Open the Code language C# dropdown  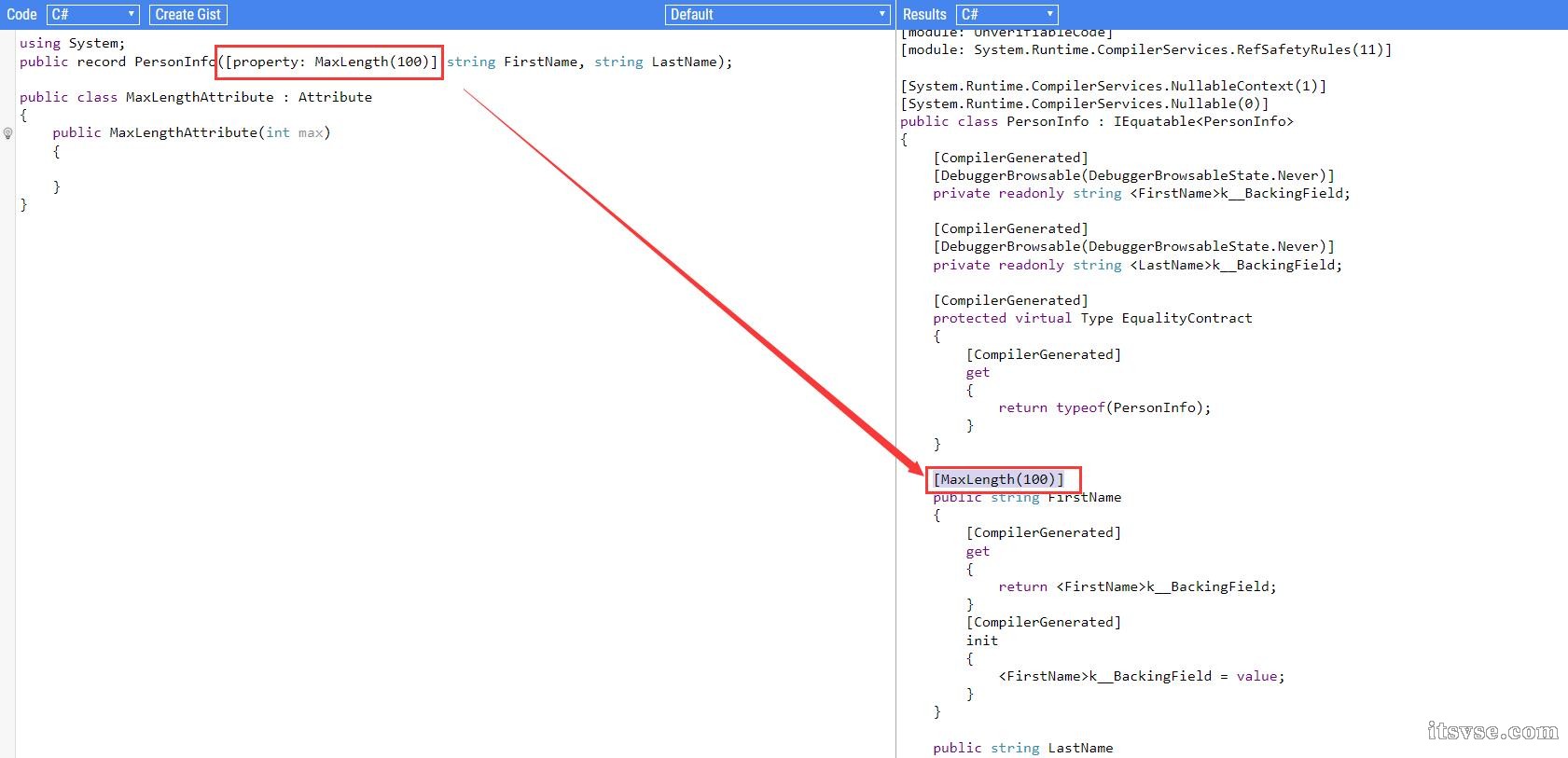[92, 14]
